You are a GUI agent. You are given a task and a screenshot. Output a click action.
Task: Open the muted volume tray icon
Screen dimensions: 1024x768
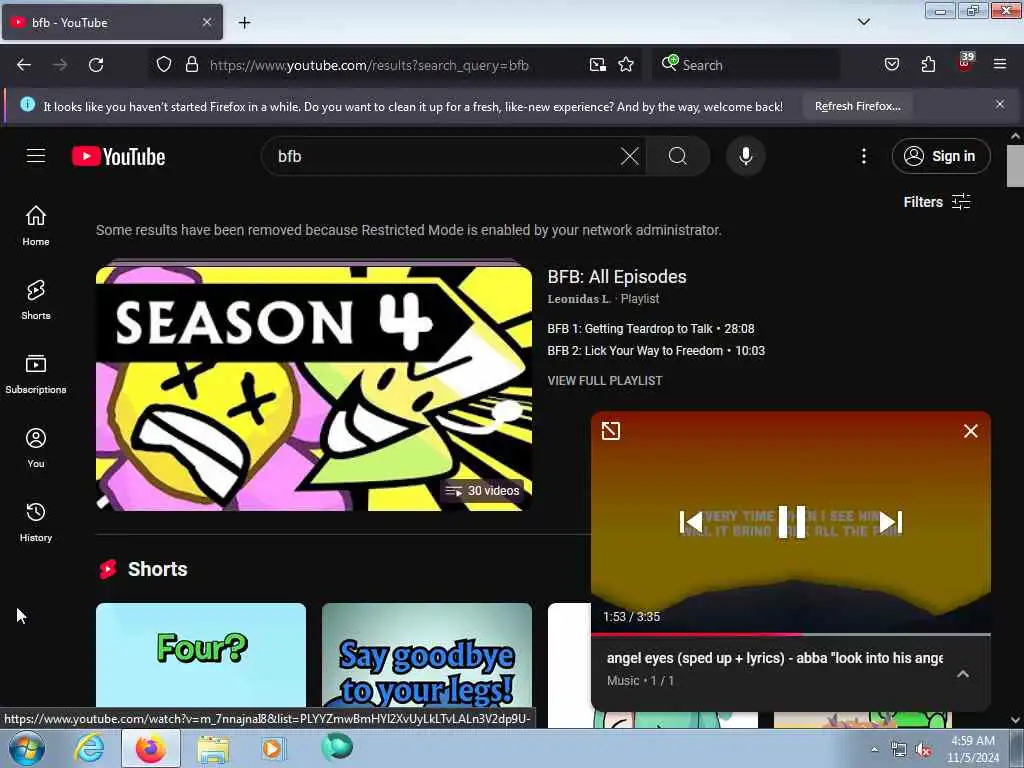pyautogui.click(x=923, y=750)
